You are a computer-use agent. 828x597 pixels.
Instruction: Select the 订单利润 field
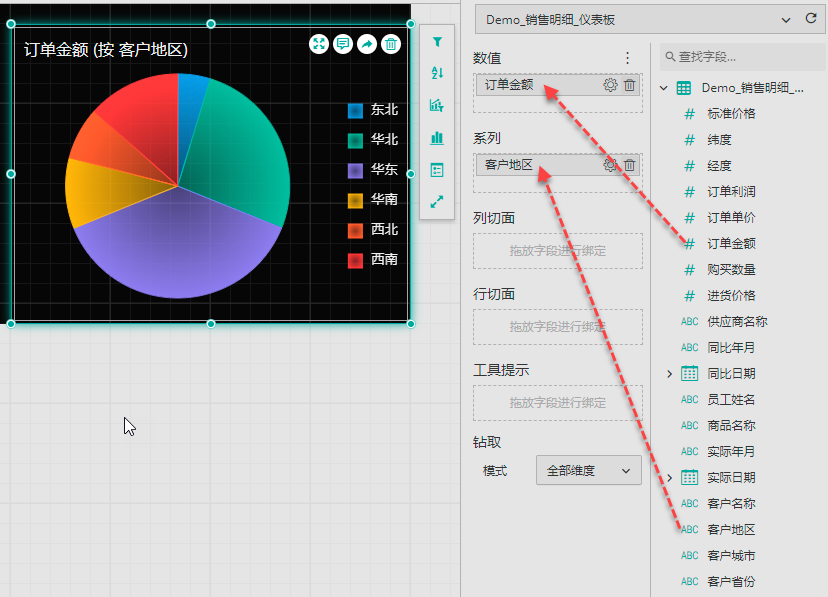pos(731,192)
